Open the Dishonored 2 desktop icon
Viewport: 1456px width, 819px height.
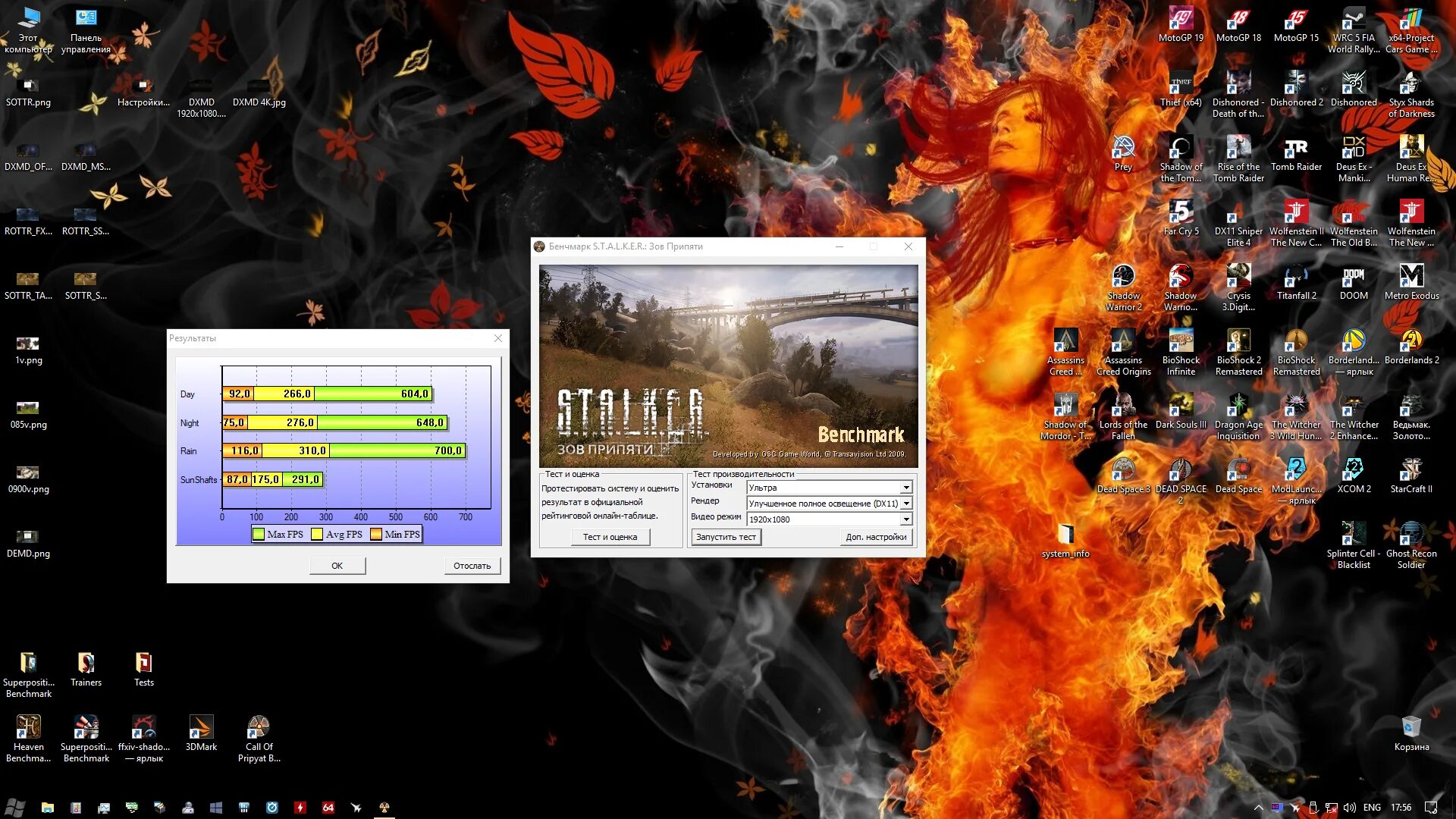(x=1296, y=89)
